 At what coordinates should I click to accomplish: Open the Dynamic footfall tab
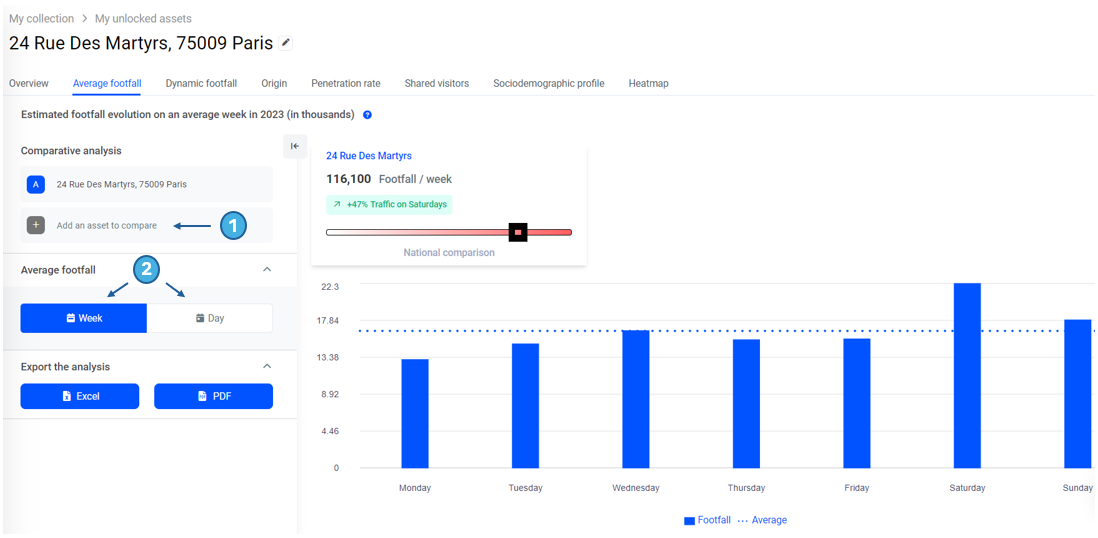[x=201, y=84]
